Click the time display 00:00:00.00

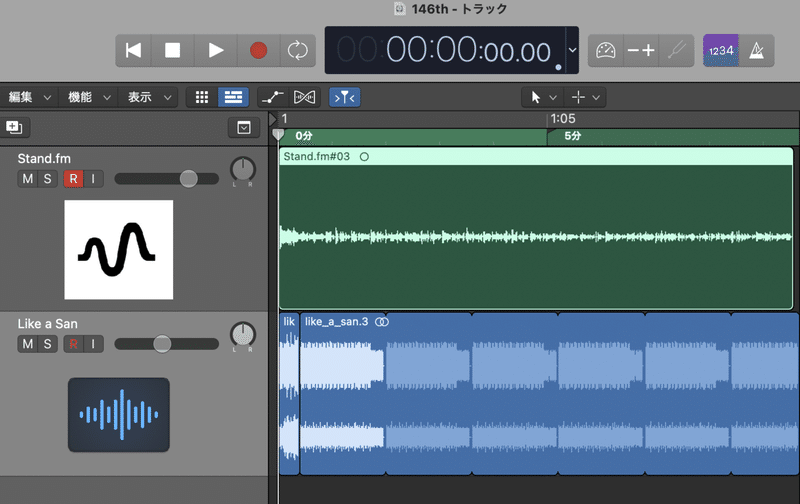468,51
